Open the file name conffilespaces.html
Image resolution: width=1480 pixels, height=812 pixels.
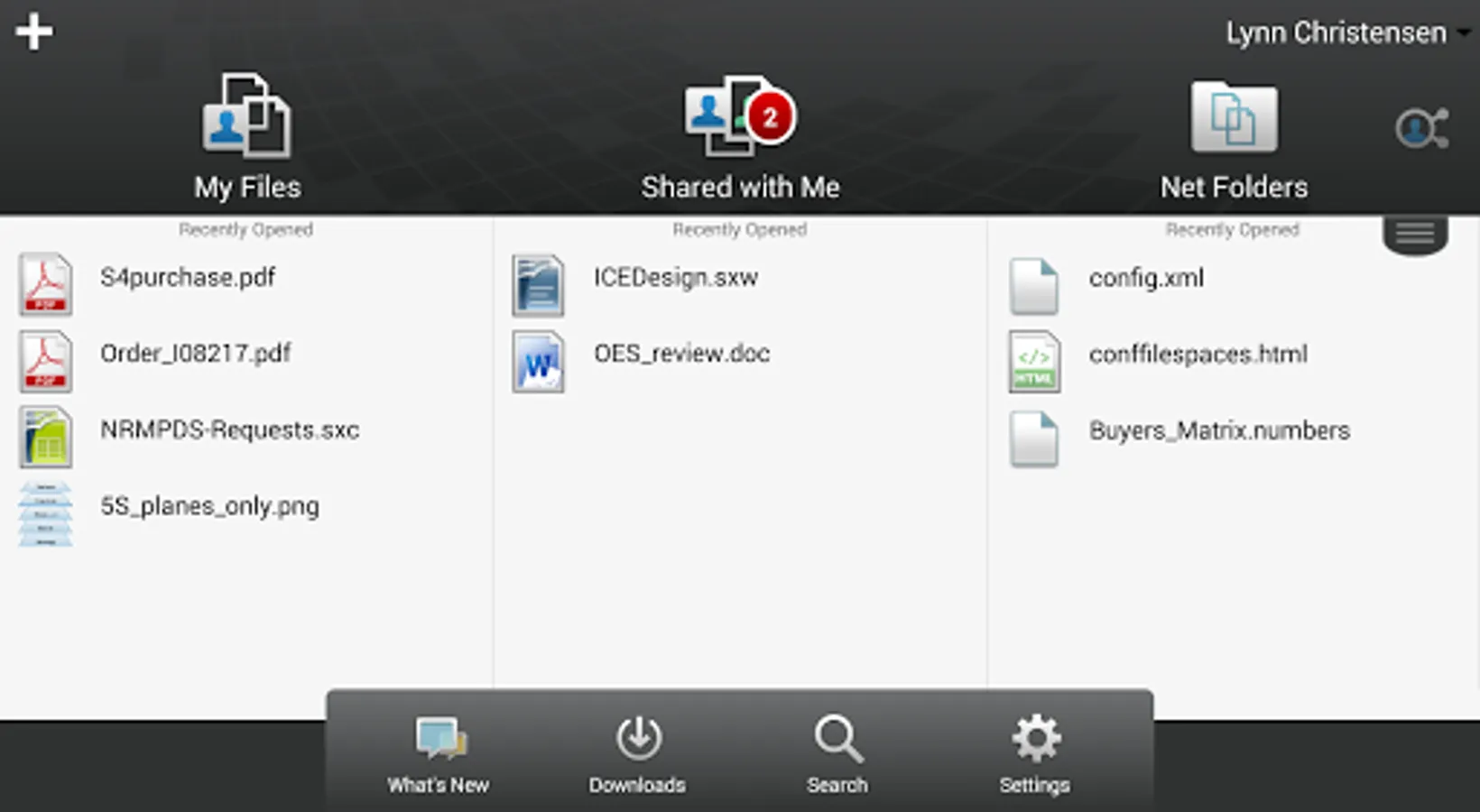1198,355
